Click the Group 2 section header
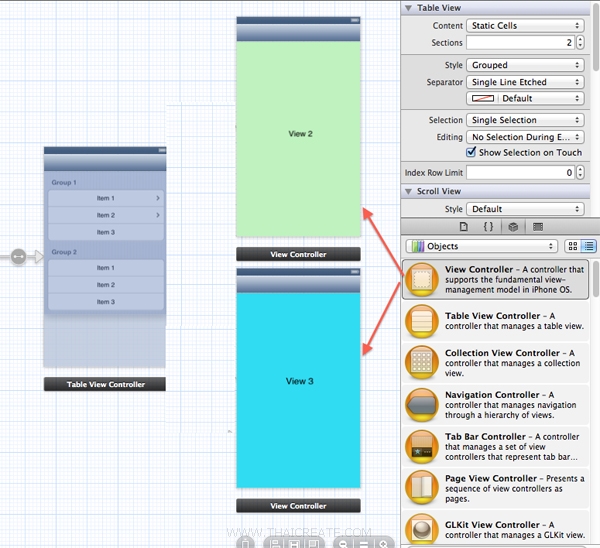The height and width of the screenshot is (548, 600). pos(64,252)
